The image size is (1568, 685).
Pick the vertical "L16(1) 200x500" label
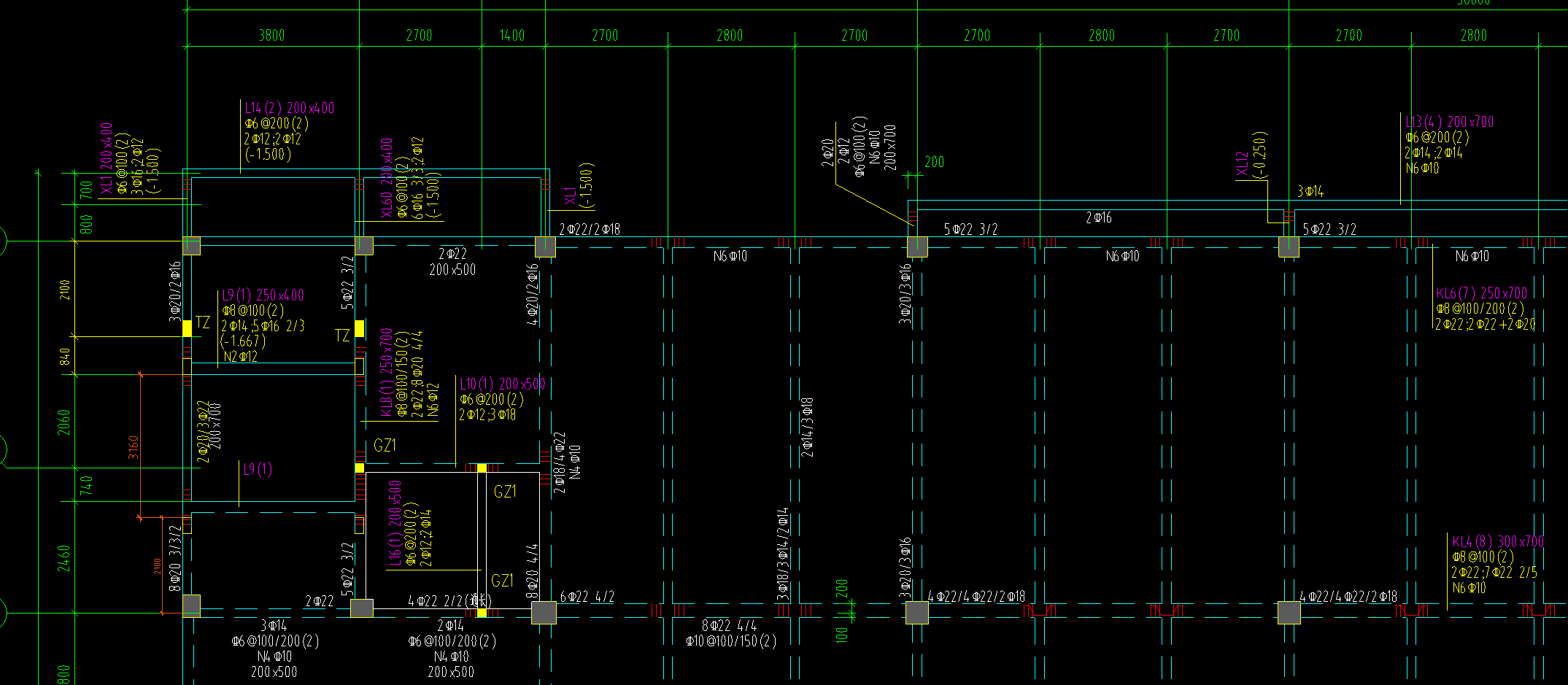[x=395, y=522]
